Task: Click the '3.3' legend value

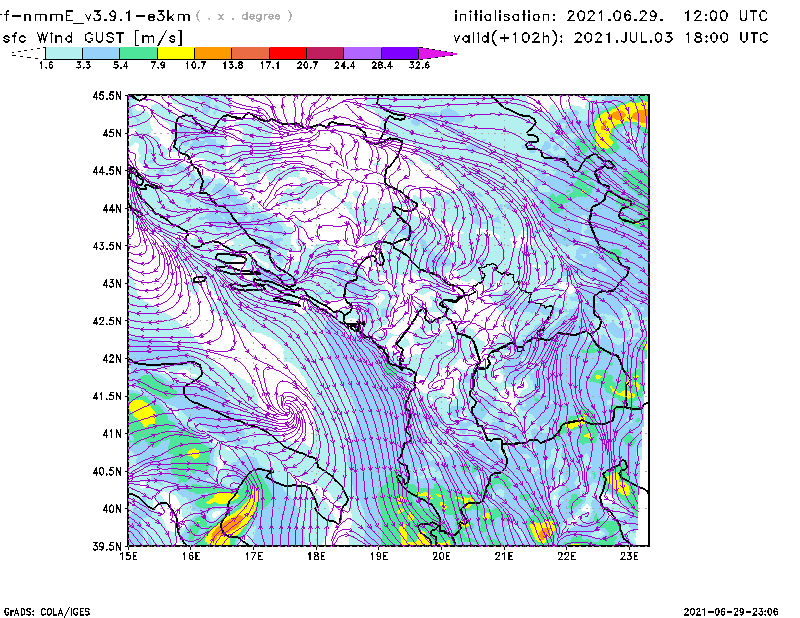Action: (x=83, y=65)
